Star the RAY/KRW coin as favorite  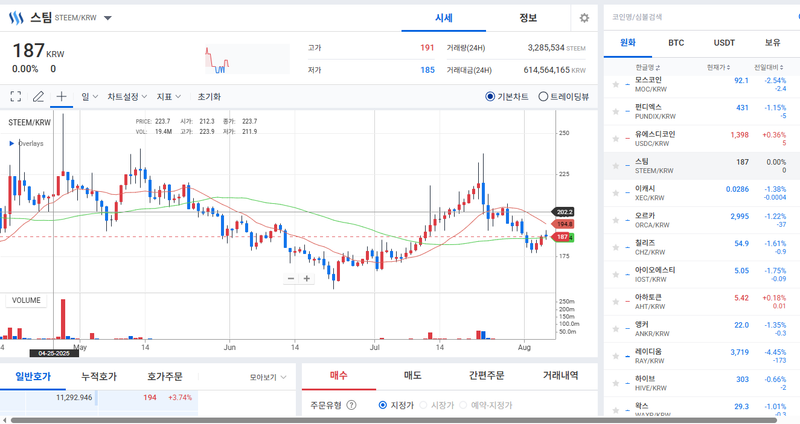[x=616, y=356]
